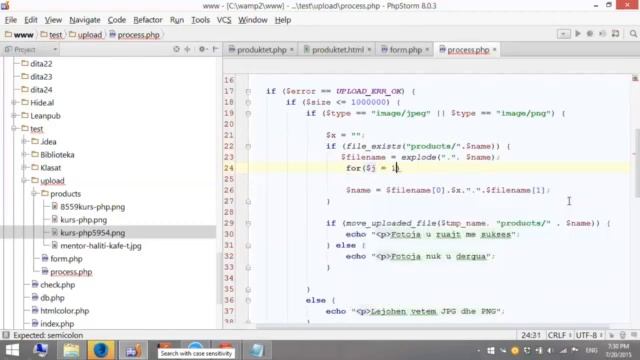The height and width of the screenshot is (360, 640).
Task: Collapse the upload folder
Action: pos(24,180)
